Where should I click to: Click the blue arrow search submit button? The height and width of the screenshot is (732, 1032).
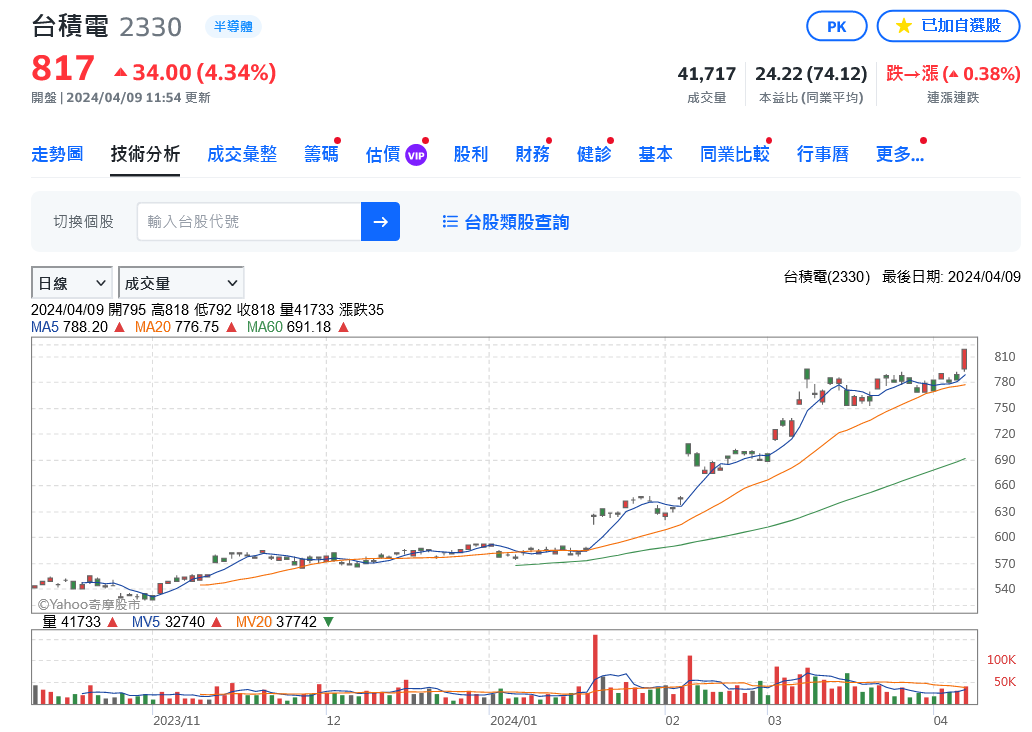point(380,222)
